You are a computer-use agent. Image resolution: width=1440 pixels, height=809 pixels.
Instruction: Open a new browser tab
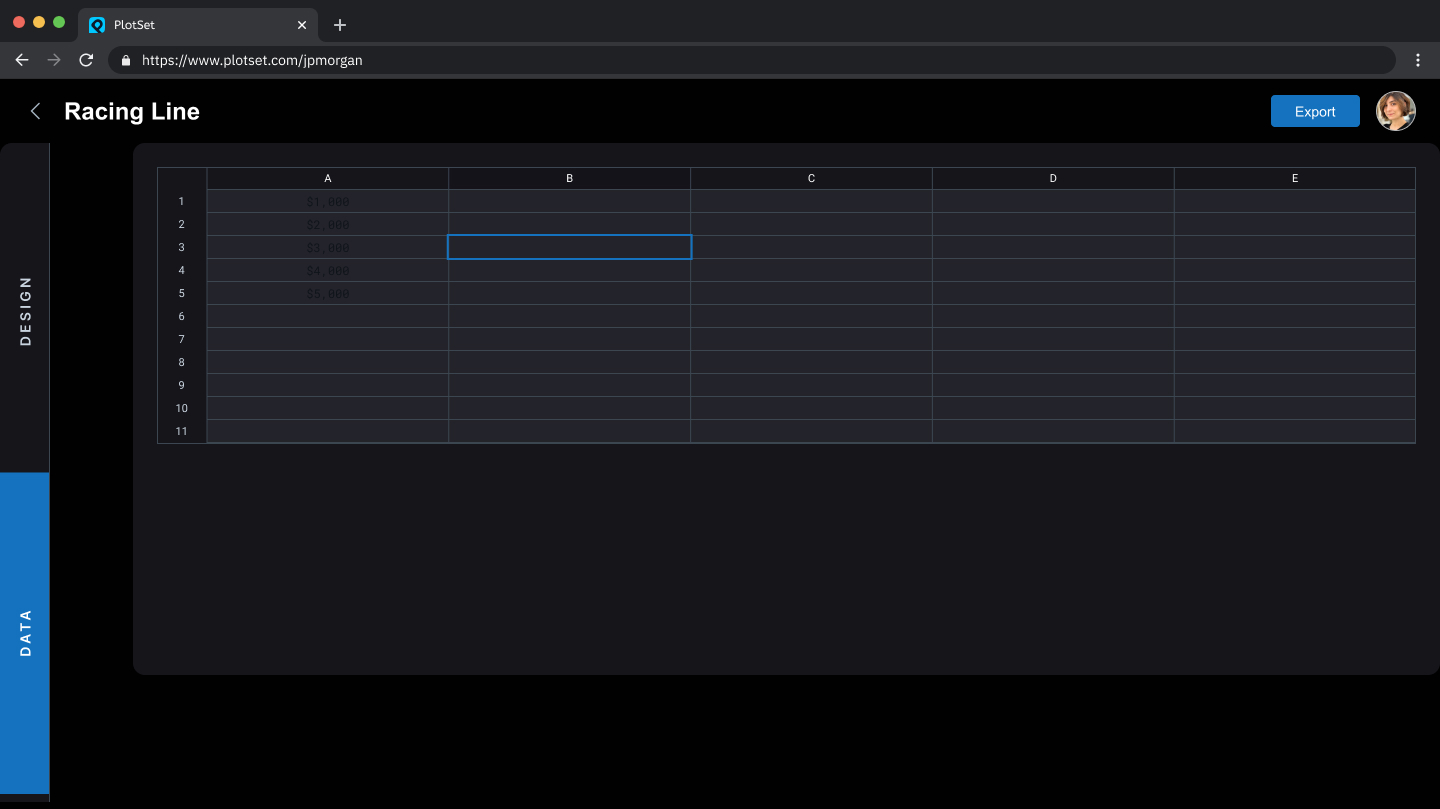[x=340, y=25]
